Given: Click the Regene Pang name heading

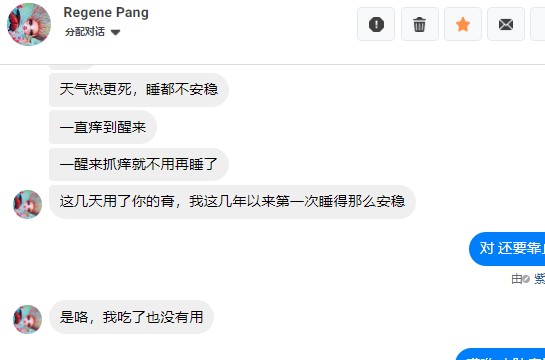Looking at the screenshot, I should 106,13.
